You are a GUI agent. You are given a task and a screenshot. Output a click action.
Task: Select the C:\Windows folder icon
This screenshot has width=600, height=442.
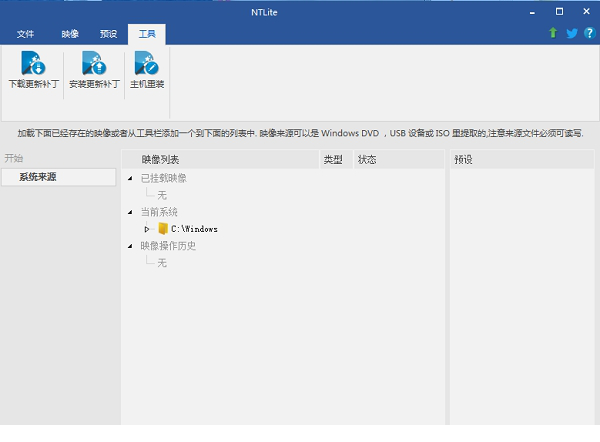coord(163,229)
